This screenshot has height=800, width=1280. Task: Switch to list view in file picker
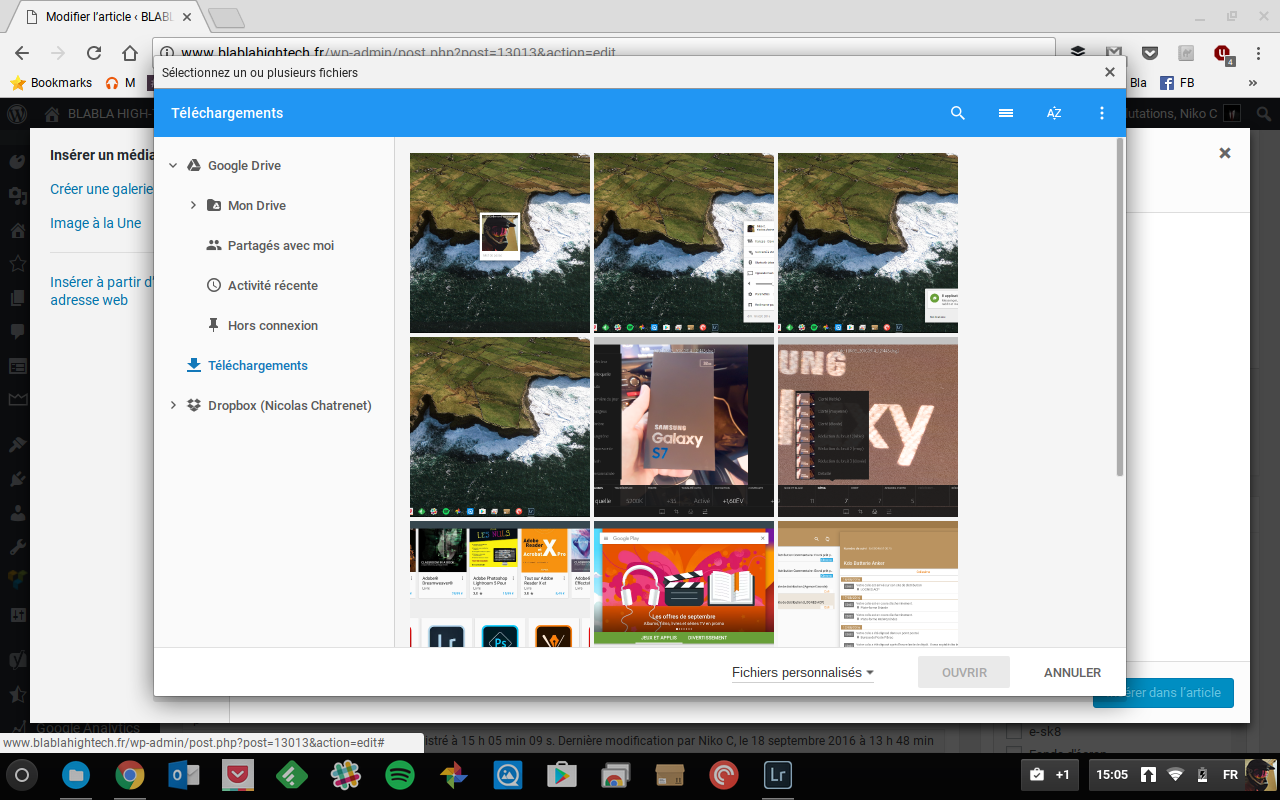point(1006,113)
